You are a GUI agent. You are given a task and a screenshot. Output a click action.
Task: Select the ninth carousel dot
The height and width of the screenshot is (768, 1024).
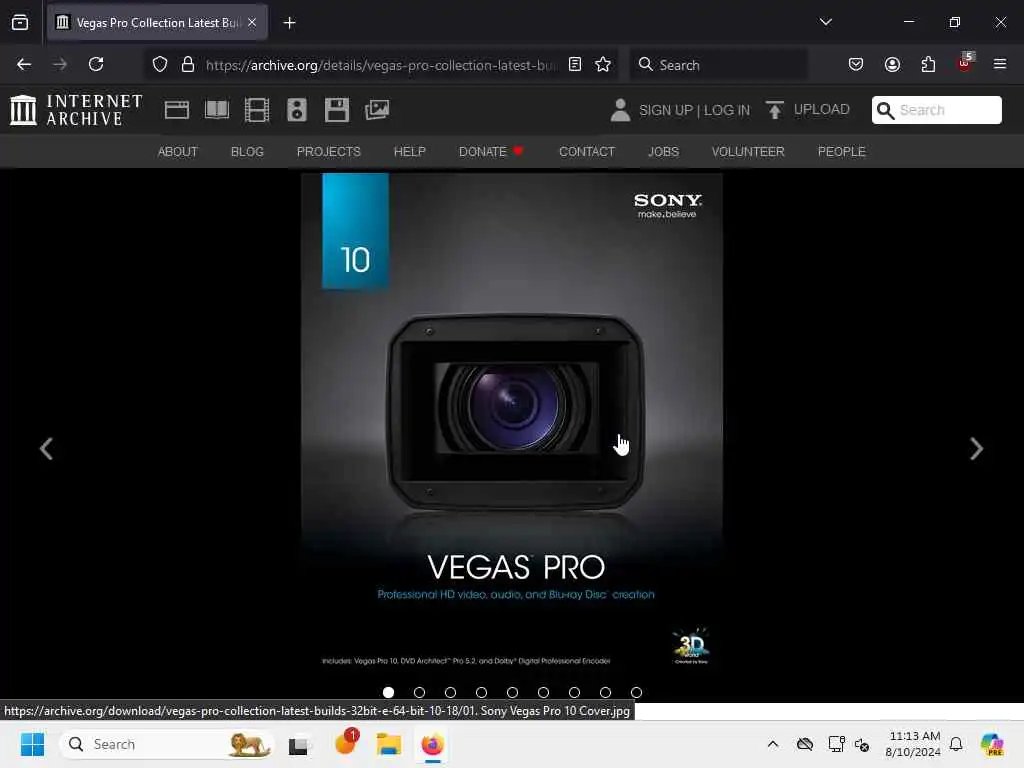[637, 692]
